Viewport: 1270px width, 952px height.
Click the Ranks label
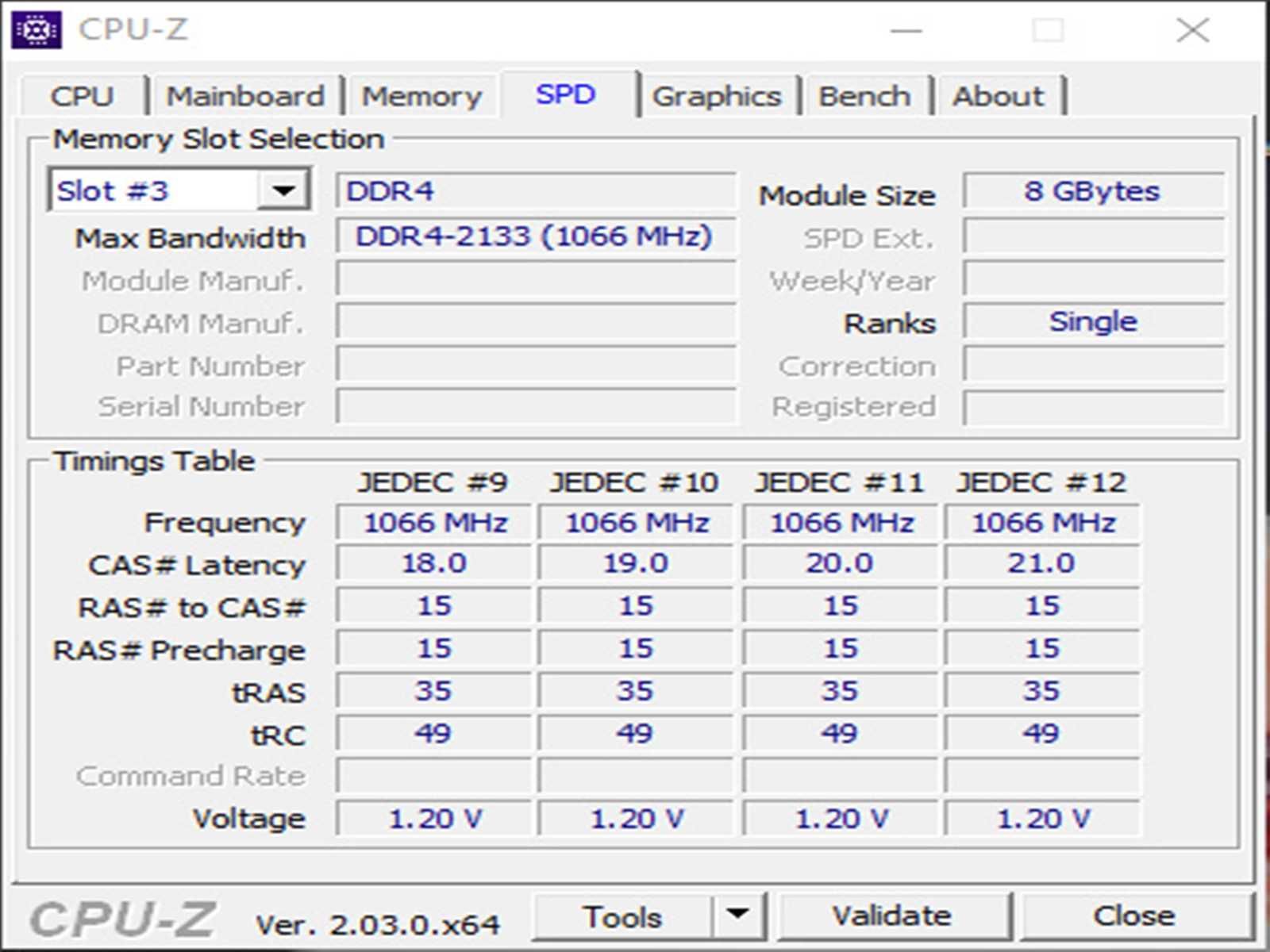pos(890,324)
